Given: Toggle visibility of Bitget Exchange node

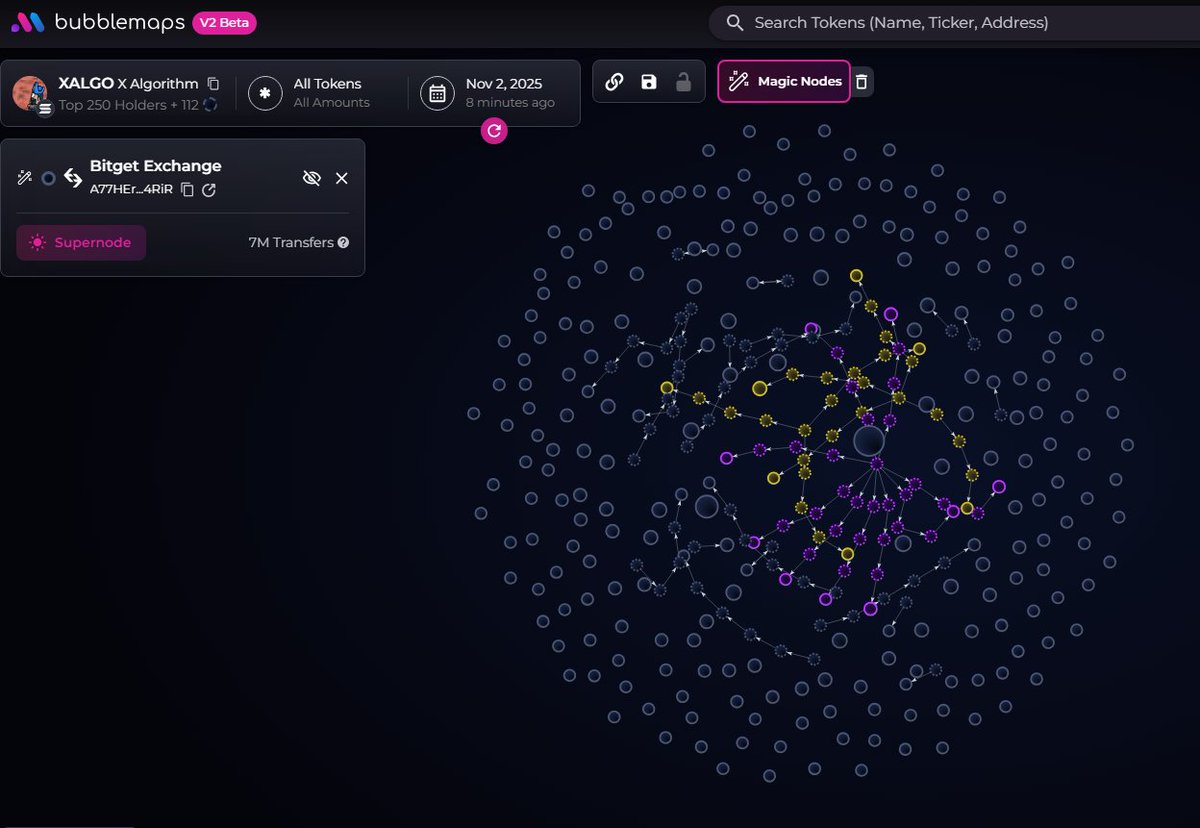Looking at the screenshot, I should click(311, 178).
